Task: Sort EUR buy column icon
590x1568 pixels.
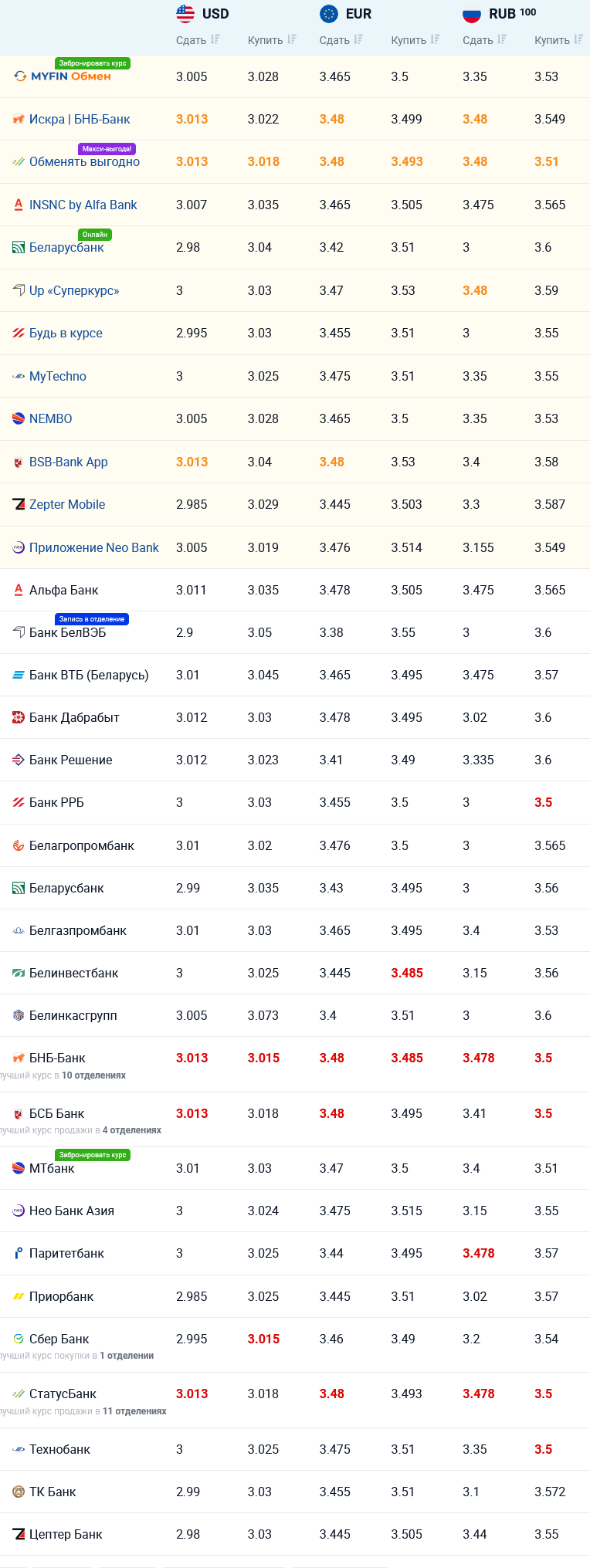Action: pos(435,39)
